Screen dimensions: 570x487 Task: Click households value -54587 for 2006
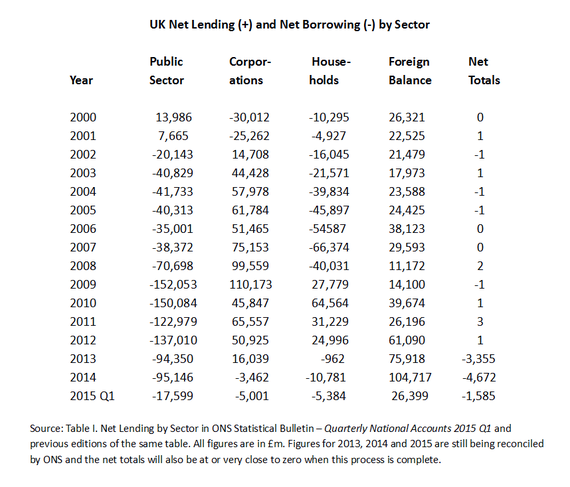[x=327, y=229]
